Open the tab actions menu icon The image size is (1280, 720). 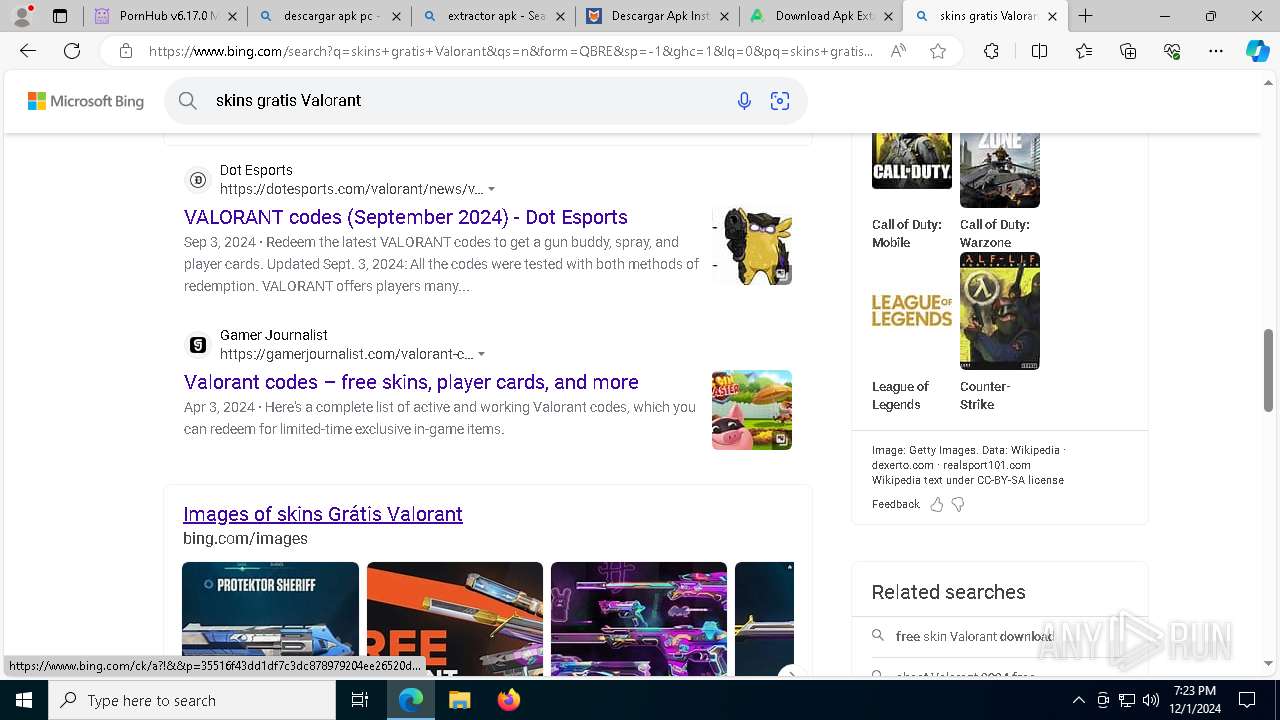(x=60, y=16)
